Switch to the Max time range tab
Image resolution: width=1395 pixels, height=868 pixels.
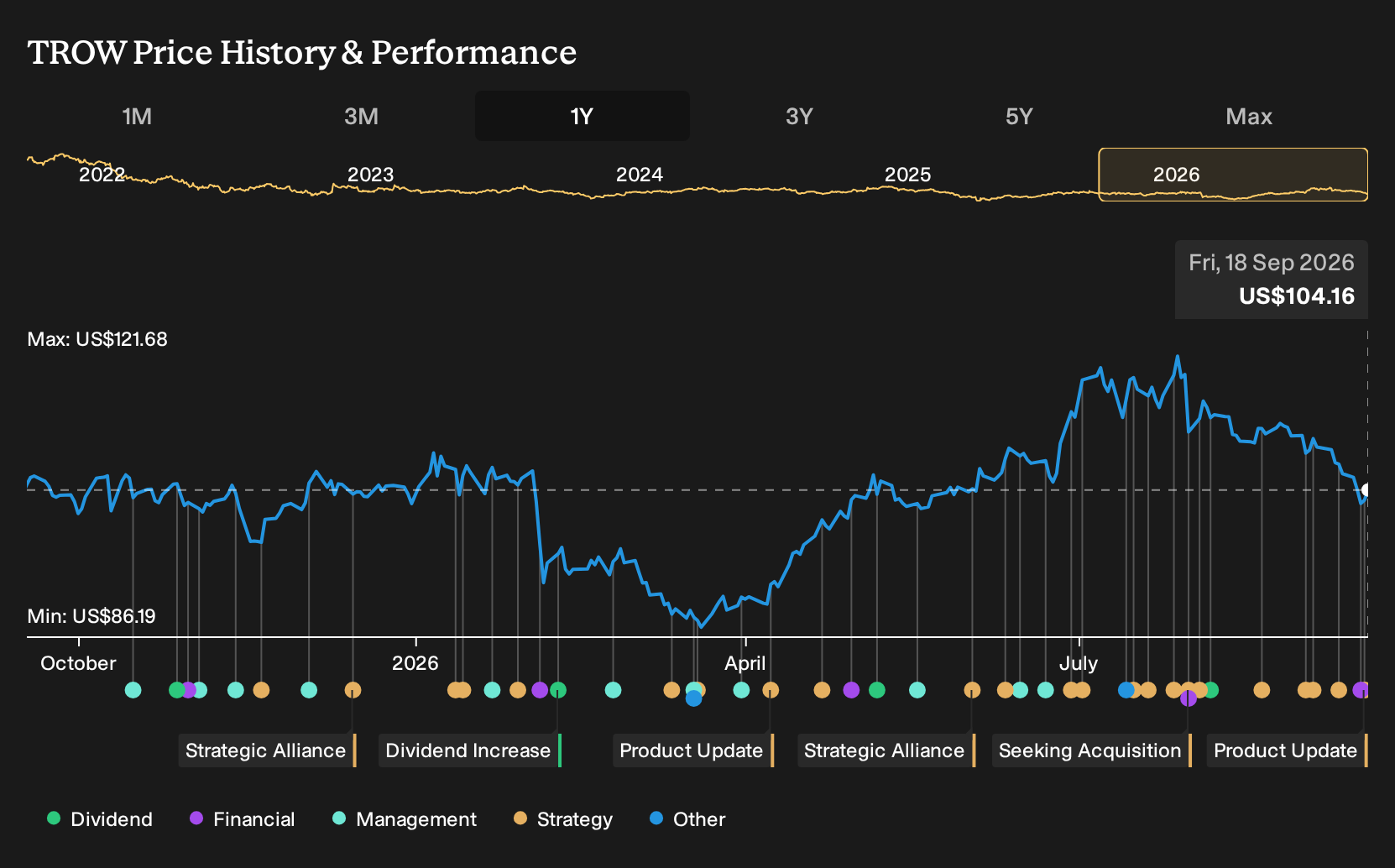pyautogui.click(x=1249, y=117)
